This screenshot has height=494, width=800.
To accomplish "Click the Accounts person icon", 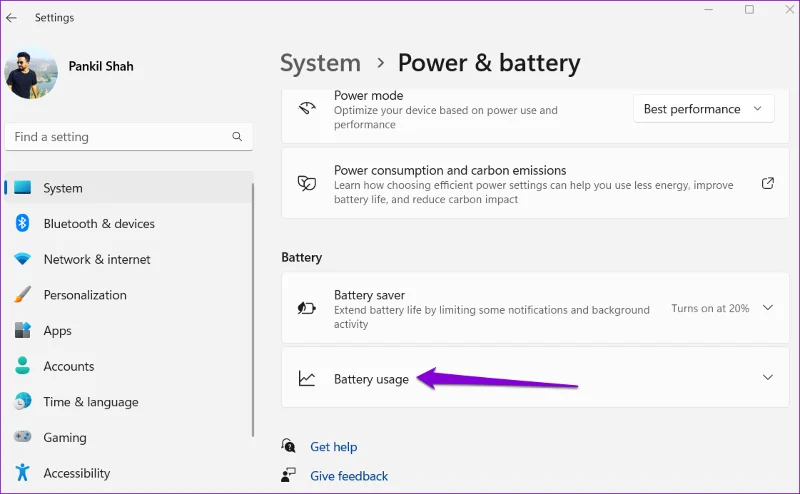I will (22, 365).
